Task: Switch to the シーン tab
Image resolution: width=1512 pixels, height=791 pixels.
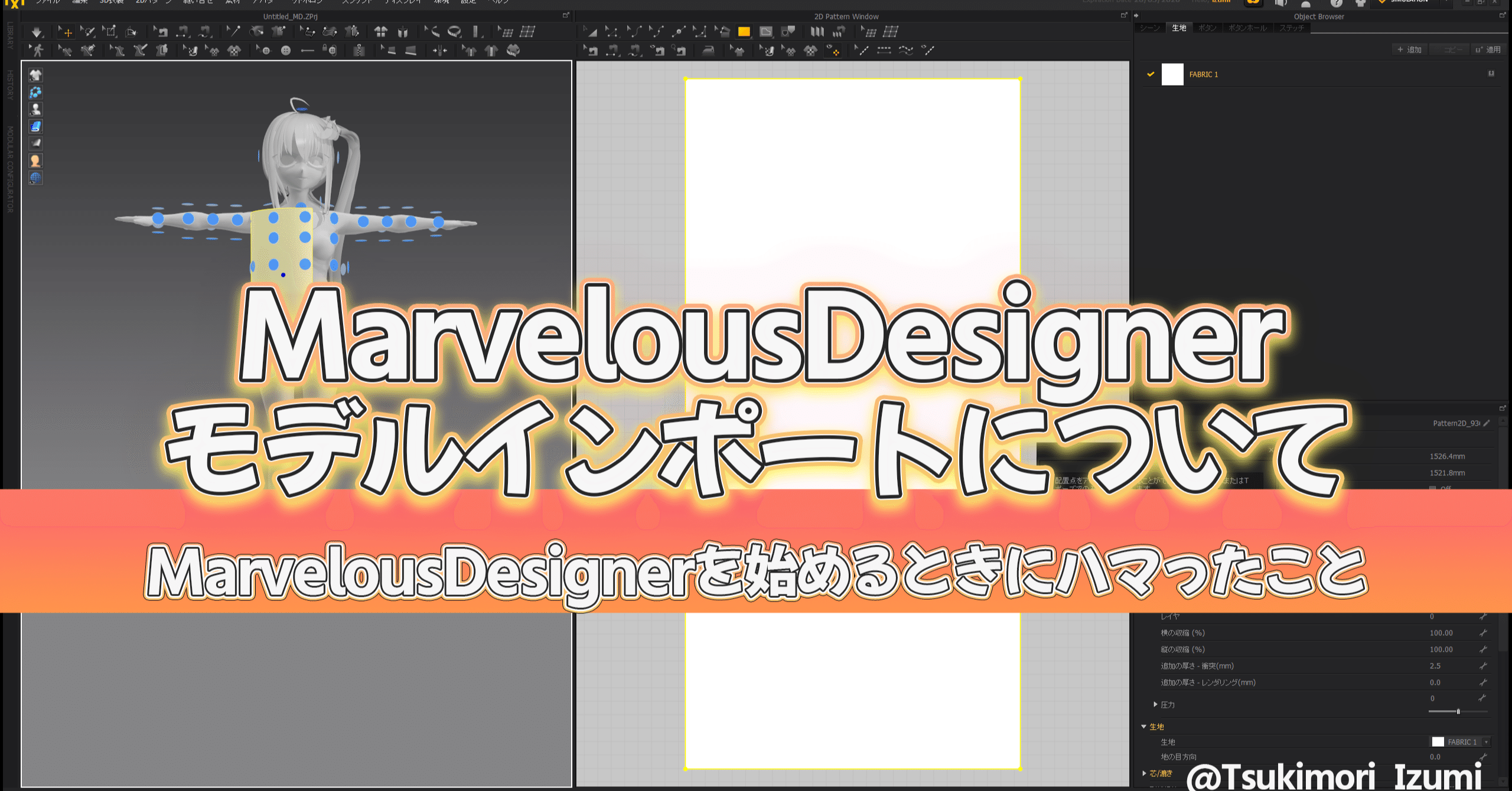Action: [x=1149, y=28]
